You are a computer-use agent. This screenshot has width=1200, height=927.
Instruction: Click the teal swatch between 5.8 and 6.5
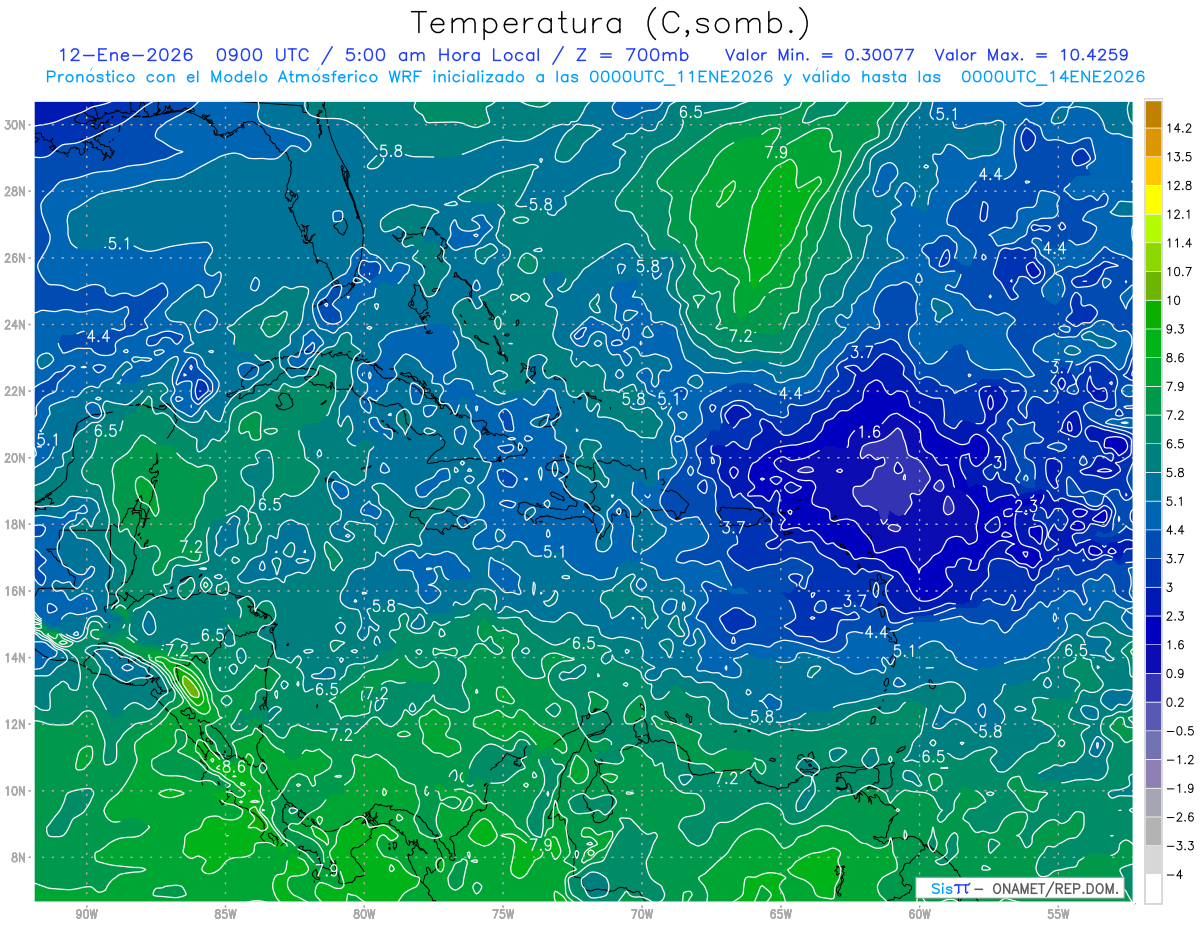point(1153,458)
